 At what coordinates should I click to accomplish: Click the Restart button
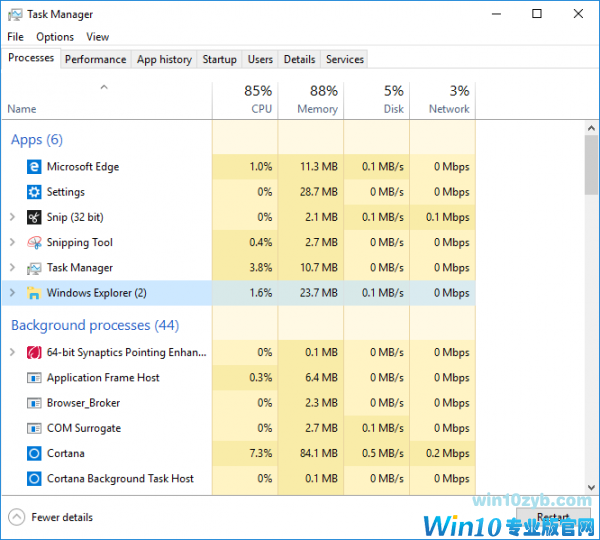[x=553, y=517]
